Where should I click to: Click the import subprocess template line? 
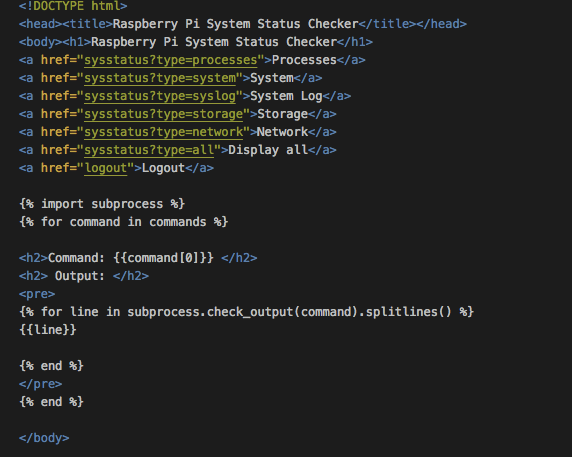(x=102, y=204)
